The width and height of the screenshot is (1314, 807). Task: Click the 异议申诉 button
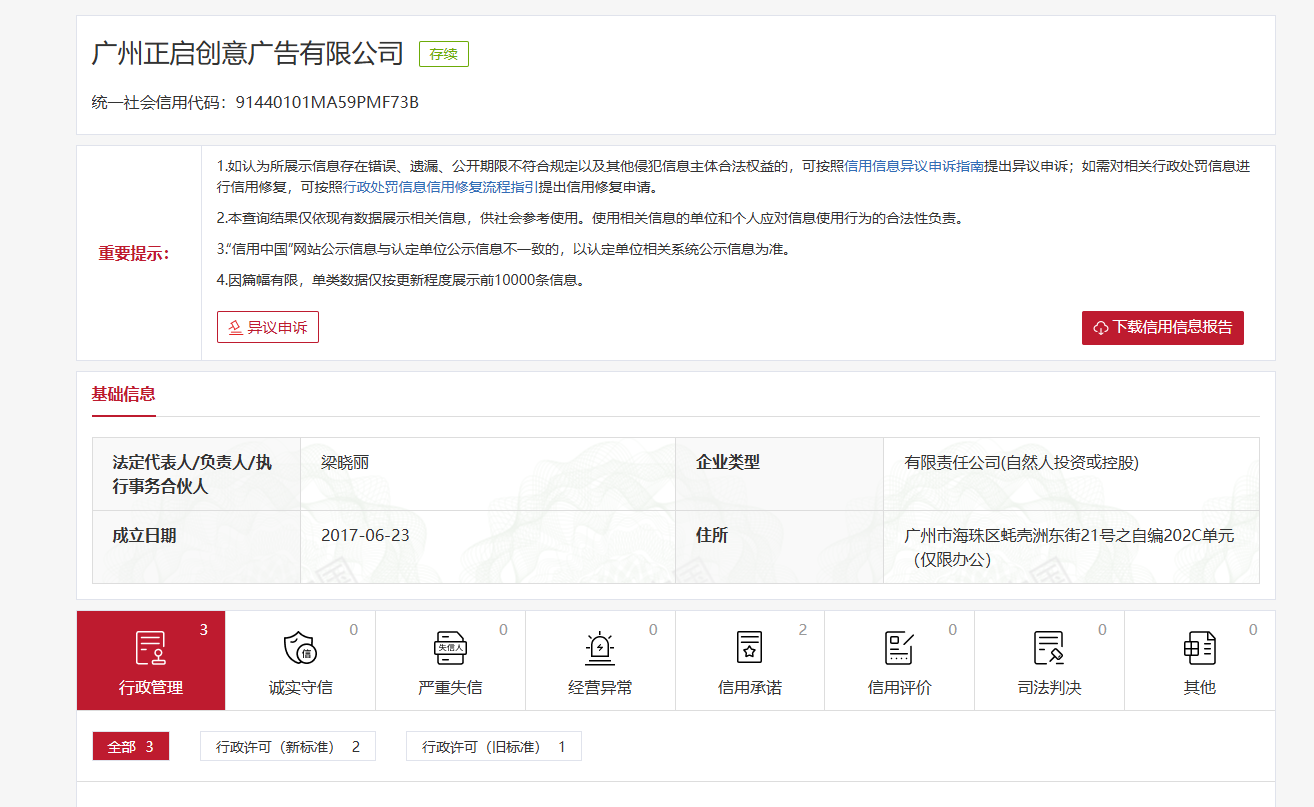pos(268,328)
